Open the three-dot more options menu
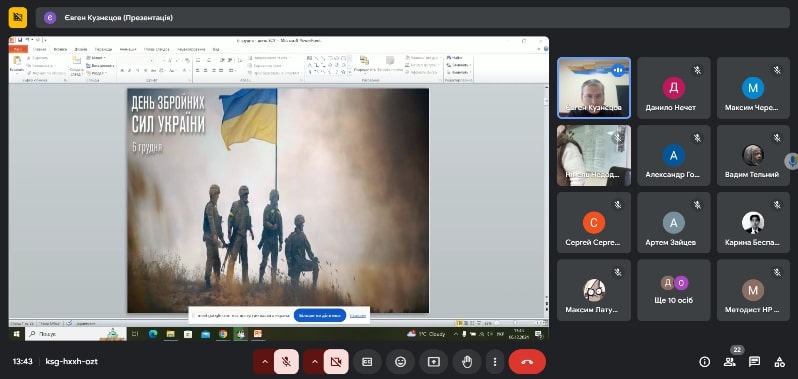 tap(495, 362)
